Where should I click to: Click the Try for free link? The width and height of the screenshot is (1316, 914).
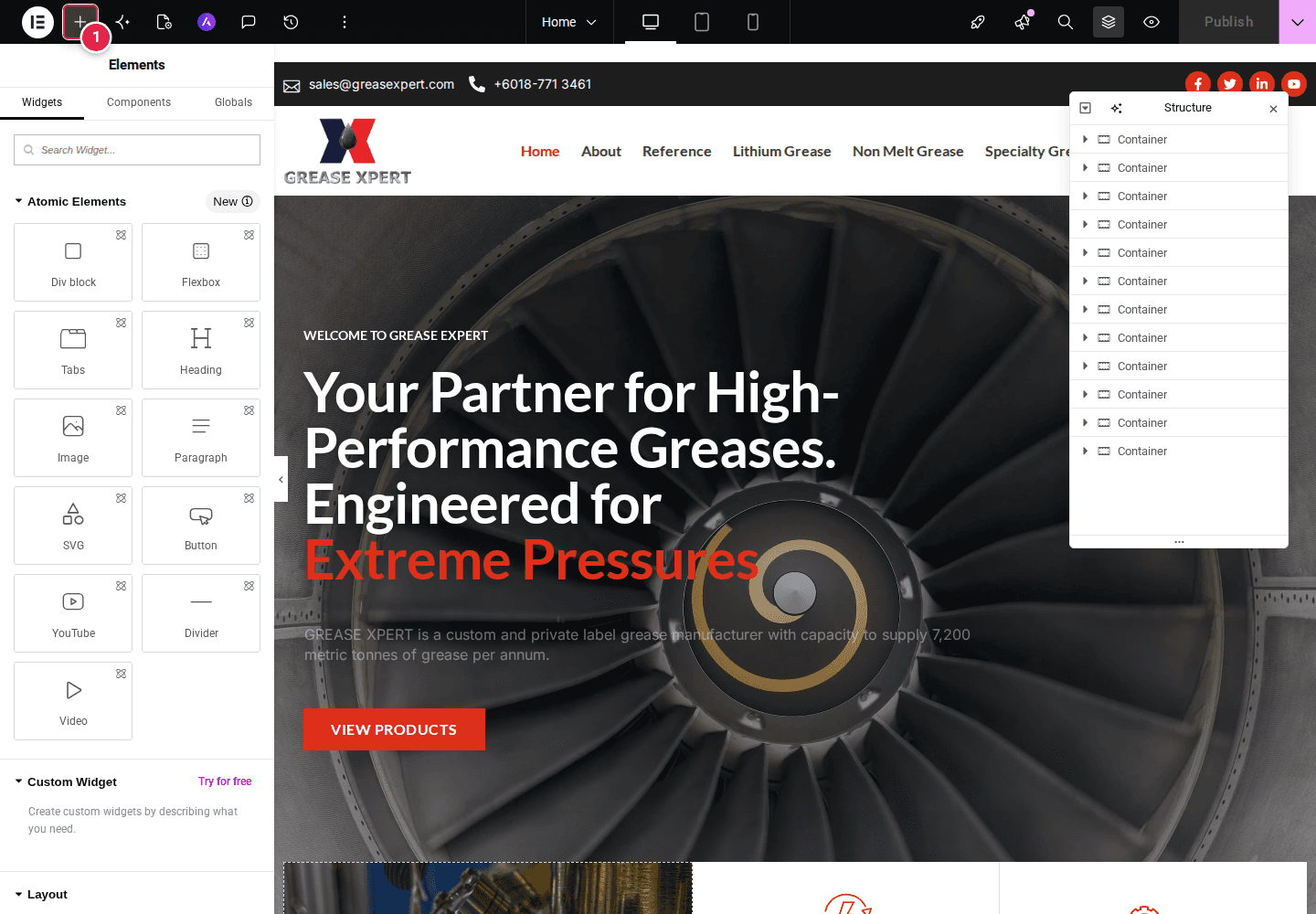[x=225, y=781]
